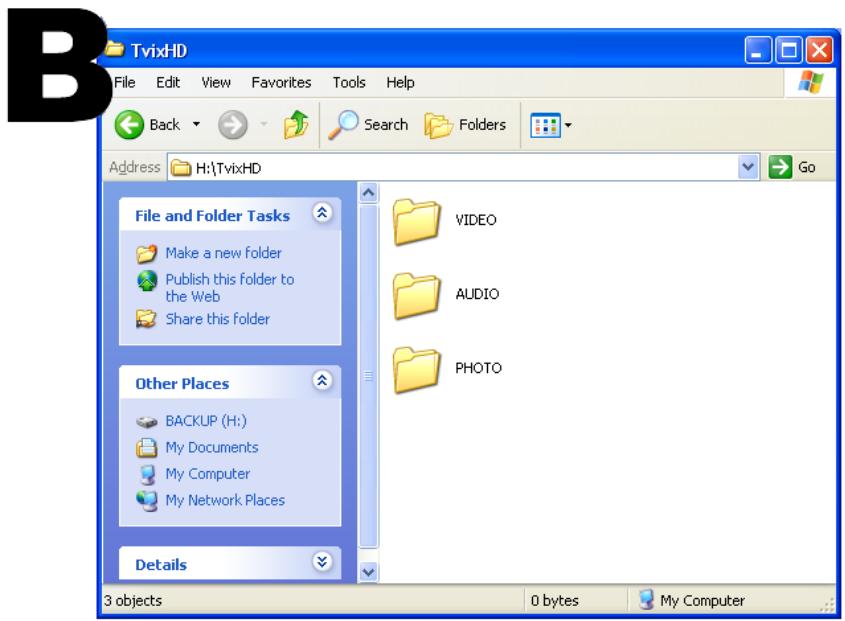Expand the address bar dropdown
Image resolution: width=845 pixels, height=621 pixels.
[748, 167]
